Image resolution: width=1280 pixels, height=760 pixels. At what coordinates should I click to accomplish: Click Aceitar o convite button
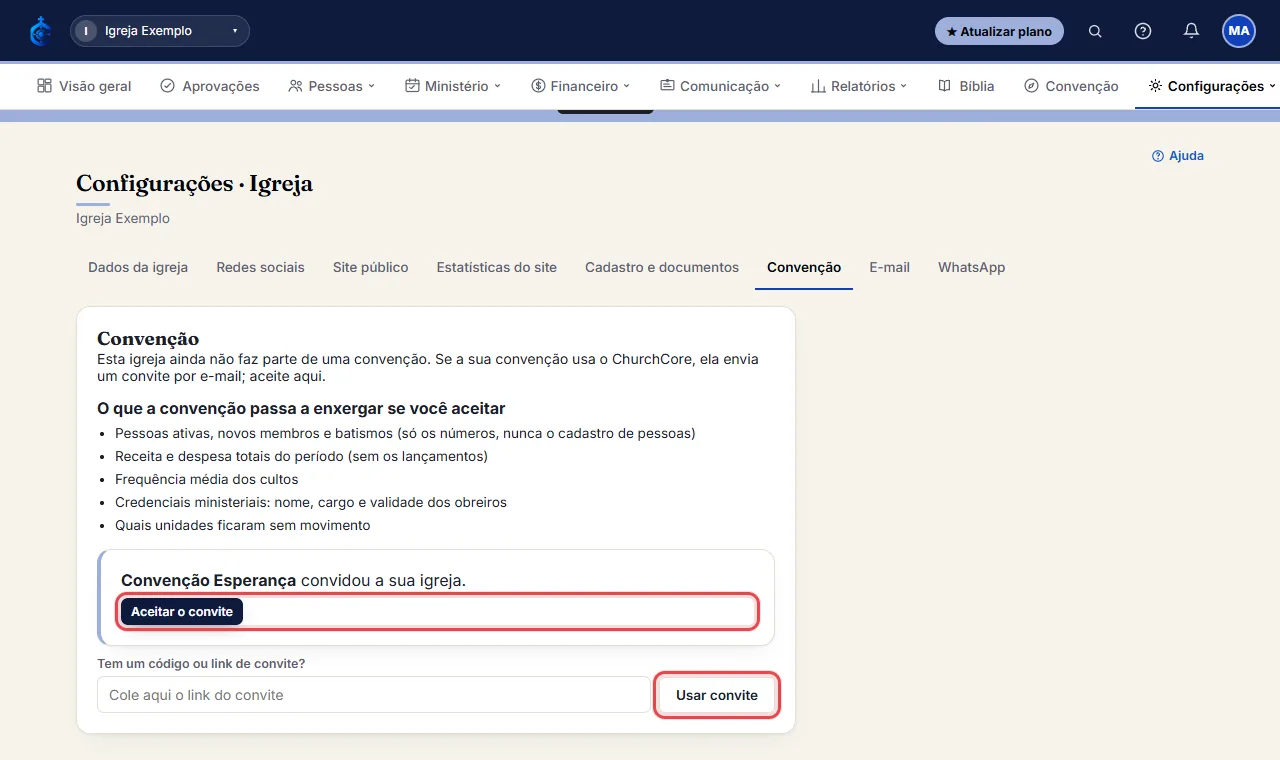[x=182, y=611]
